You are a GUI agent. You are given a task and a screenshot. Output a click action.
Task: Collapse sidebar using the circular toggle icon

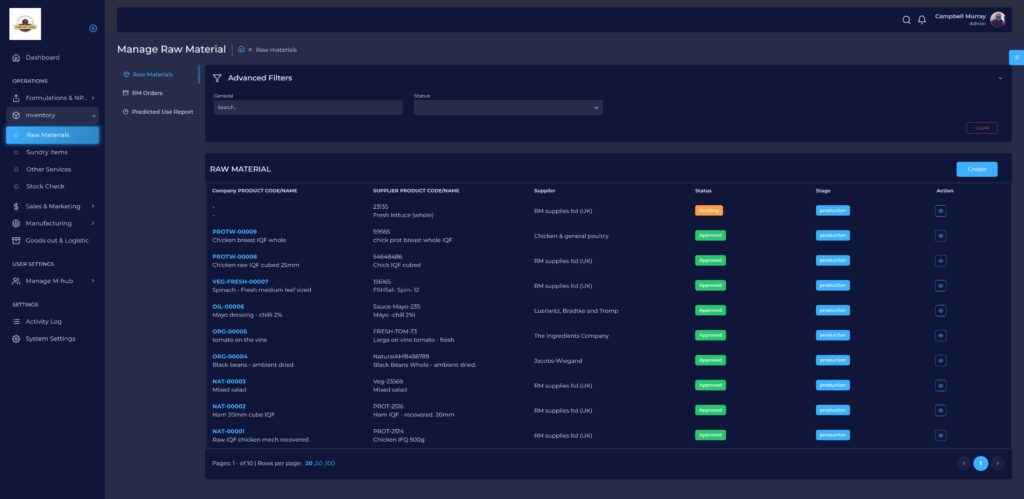pos(93,28)
